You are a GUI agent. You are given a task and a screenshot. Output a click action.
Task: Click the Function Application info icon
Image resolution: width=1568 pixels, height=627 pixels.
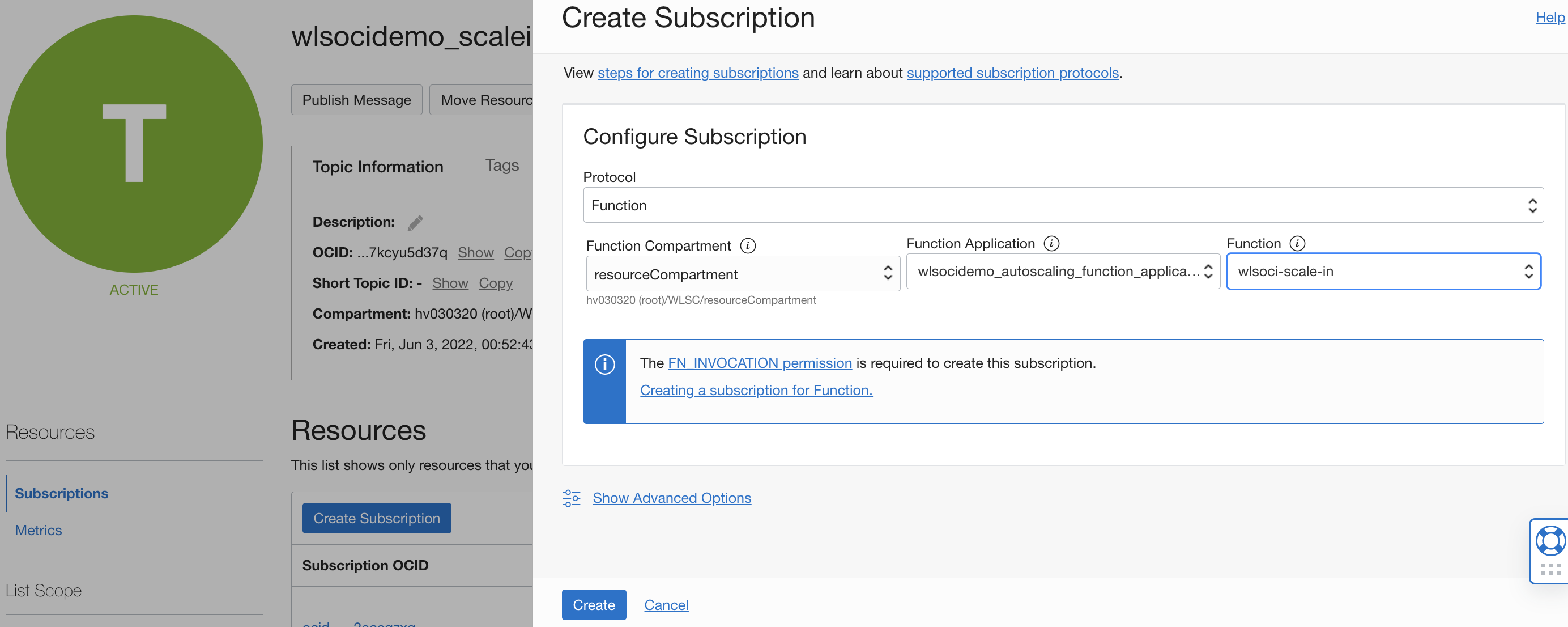pyautogui.click(x=1051, y=244)
